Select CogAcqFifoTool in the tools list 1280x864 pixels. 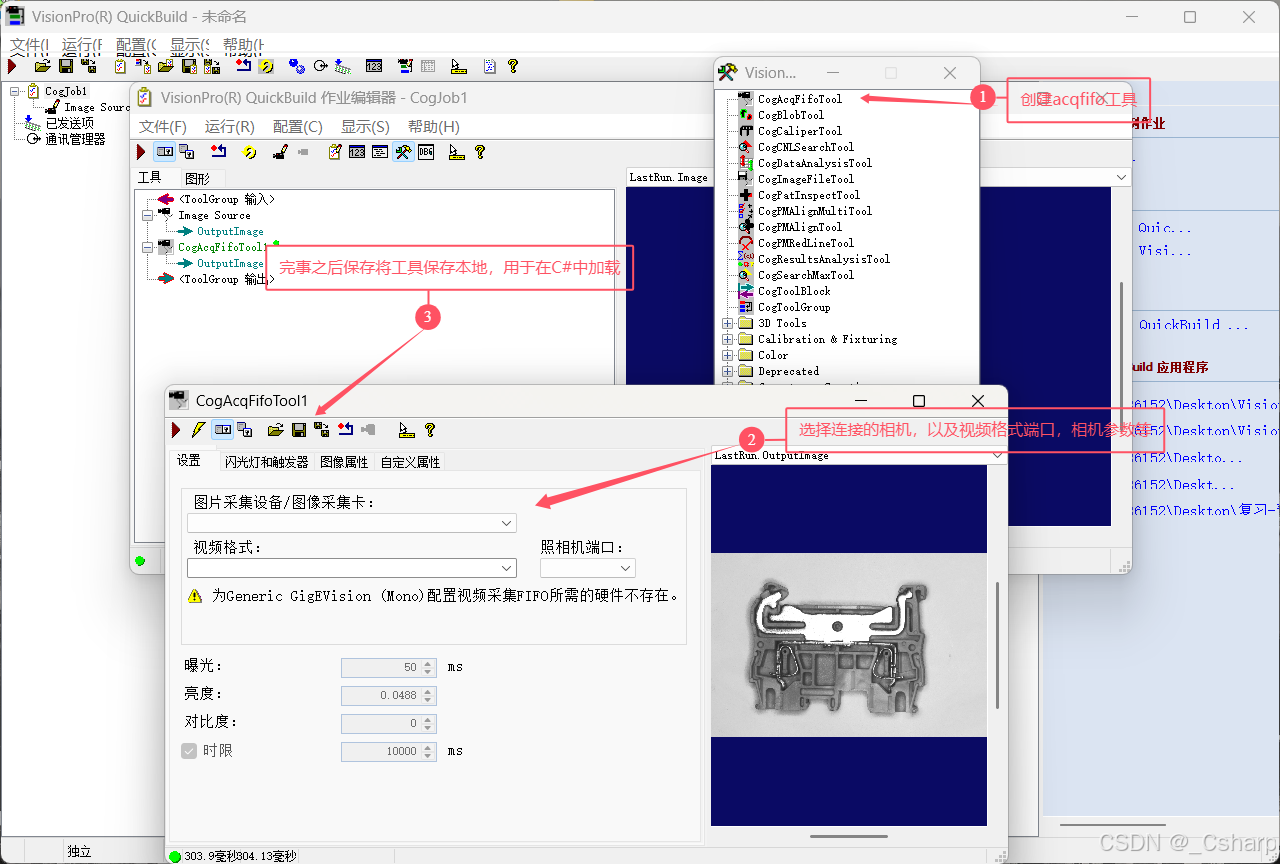[x=800, y=99]
